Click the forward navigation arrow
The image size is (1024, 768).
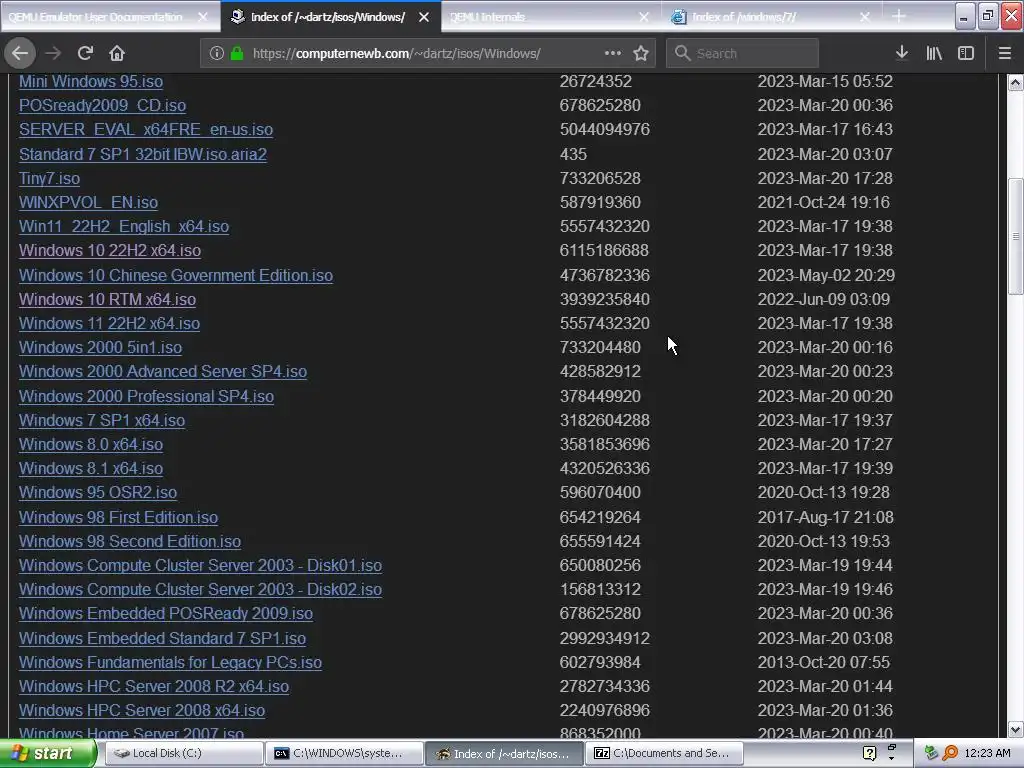click(x=53, y=53)
